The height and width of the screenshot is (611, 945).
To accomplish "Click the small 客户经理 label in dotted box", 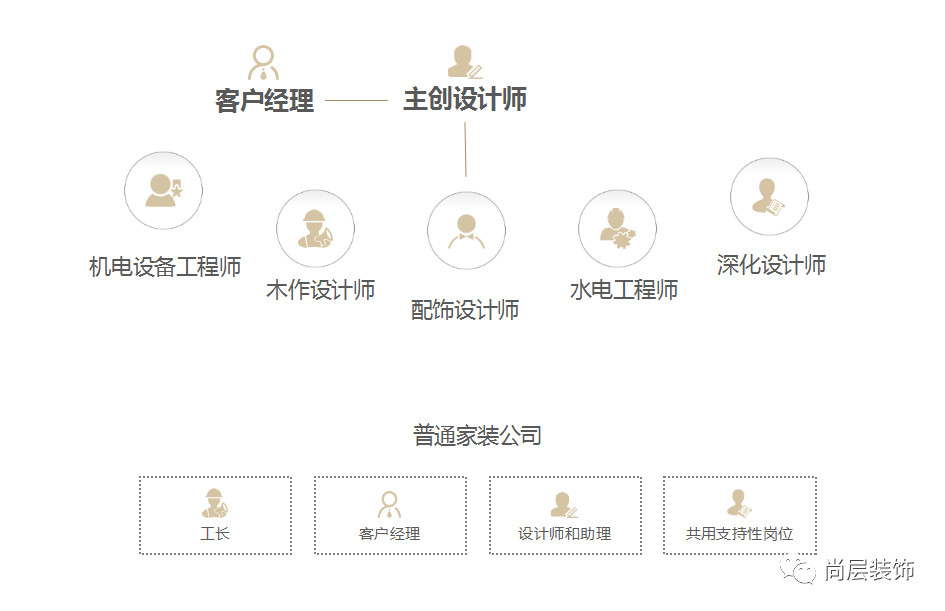I will pos(389,534).
